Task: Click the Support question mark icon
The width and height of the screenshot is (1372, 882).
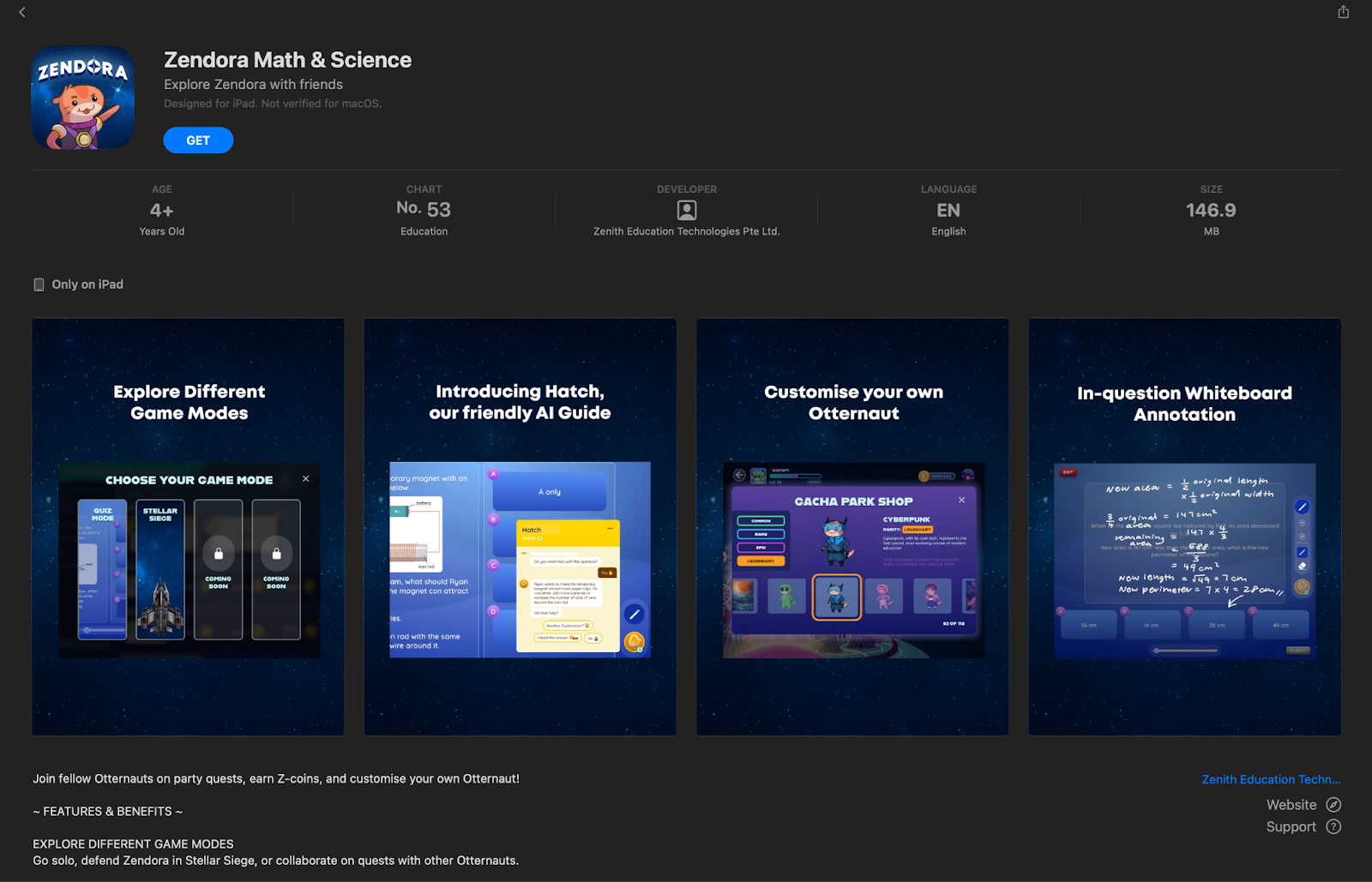Action: coord(1333,827)
